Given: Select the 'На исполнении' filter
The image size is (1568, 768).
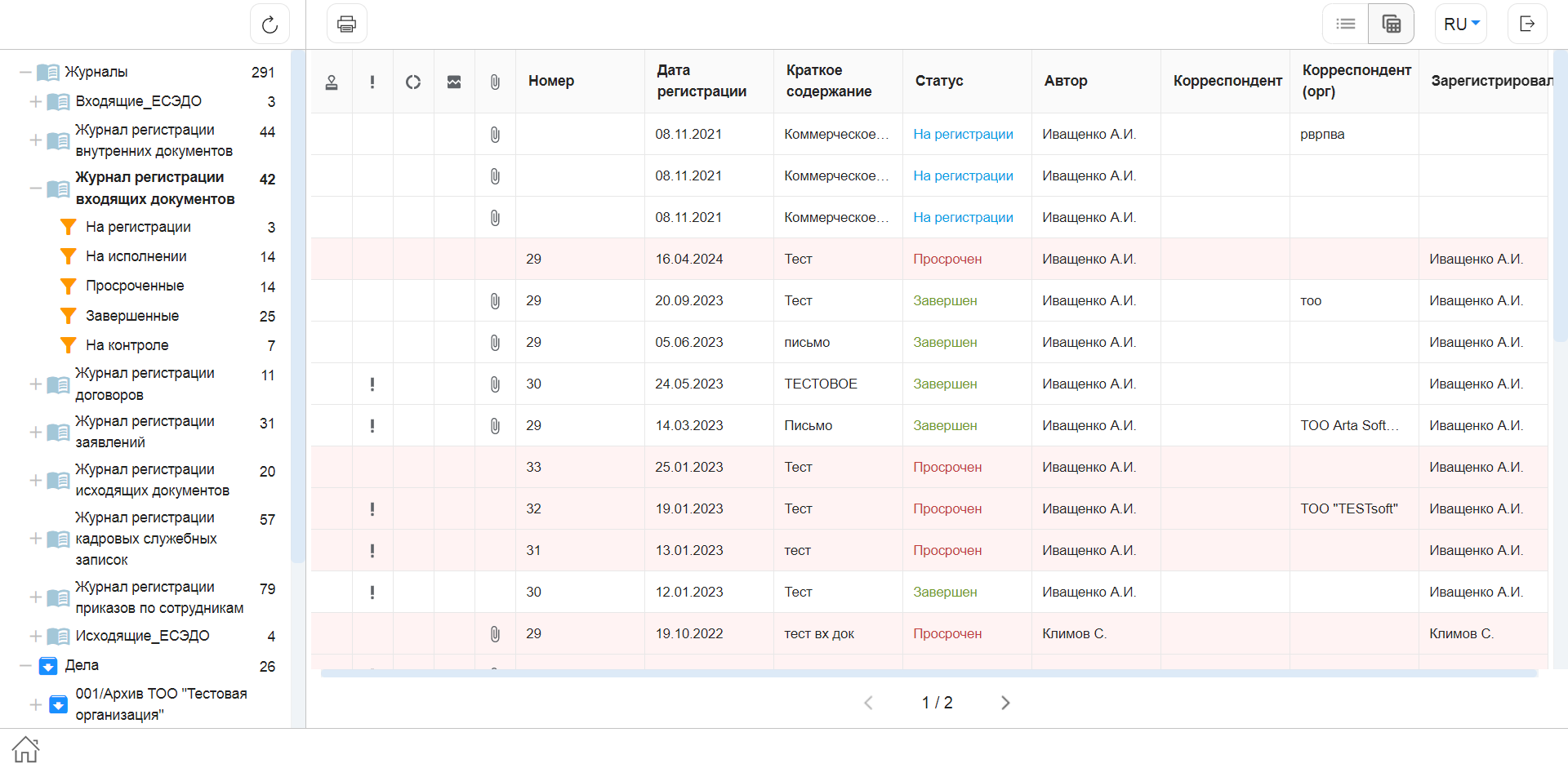Looking at the screenshot, I should 136,256.
